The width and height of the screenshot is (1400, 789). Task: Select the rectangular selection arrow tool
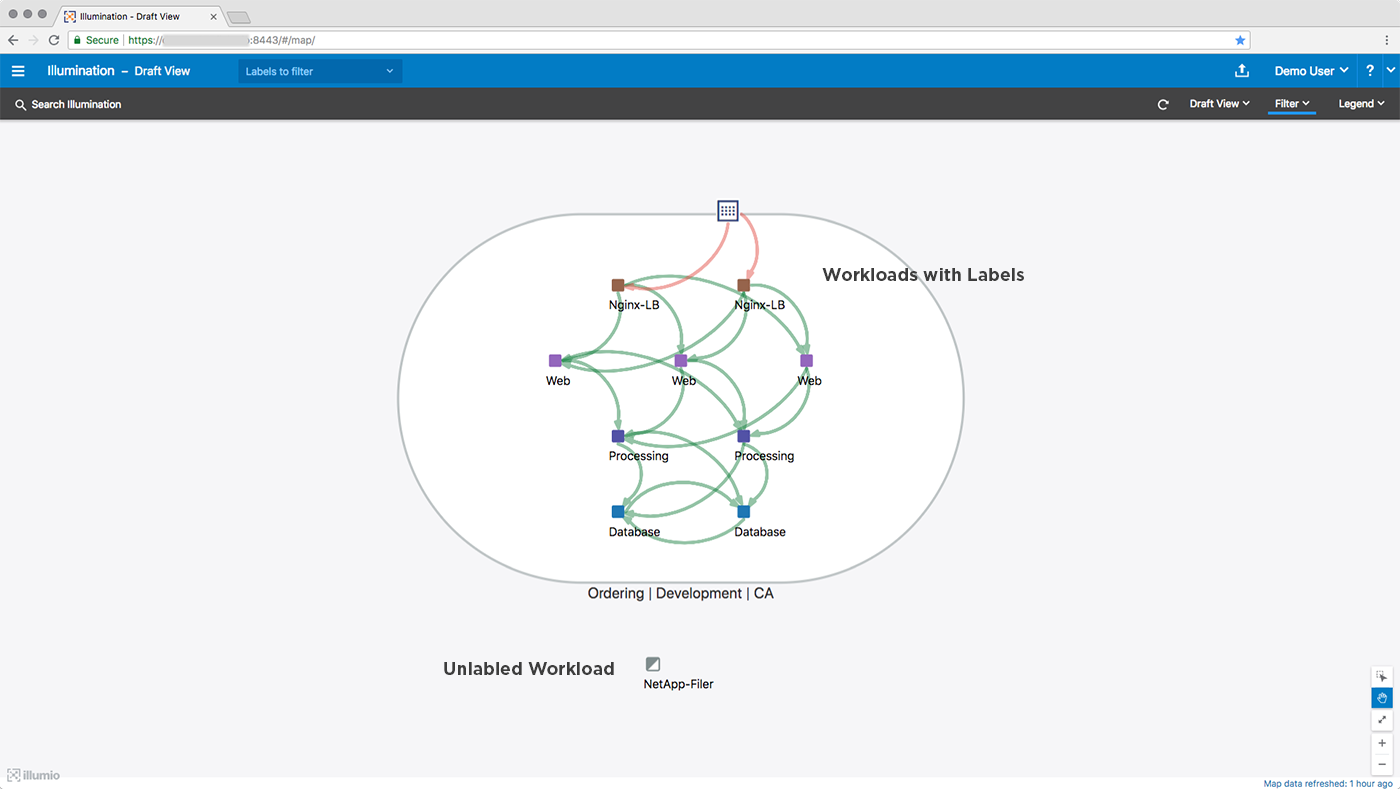[1382, 677]
